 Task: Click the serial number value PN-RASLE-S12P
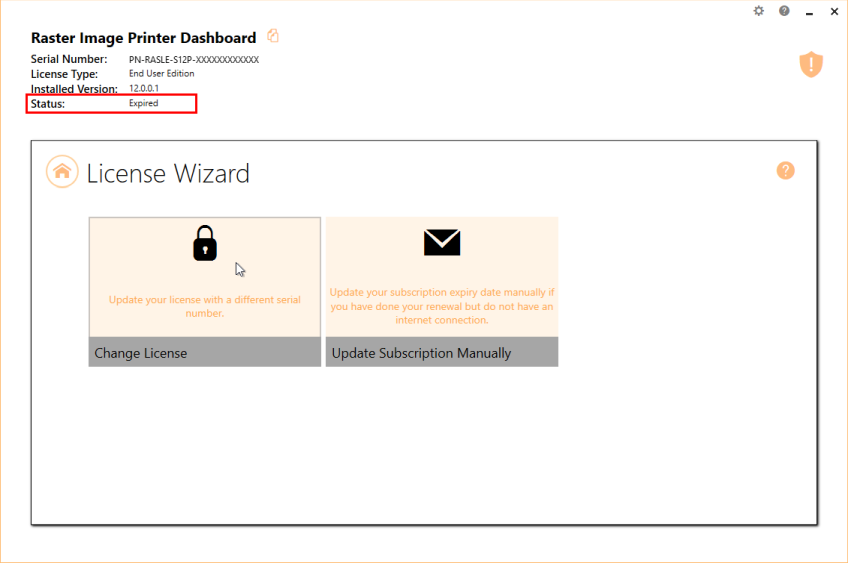coord(194,59)
